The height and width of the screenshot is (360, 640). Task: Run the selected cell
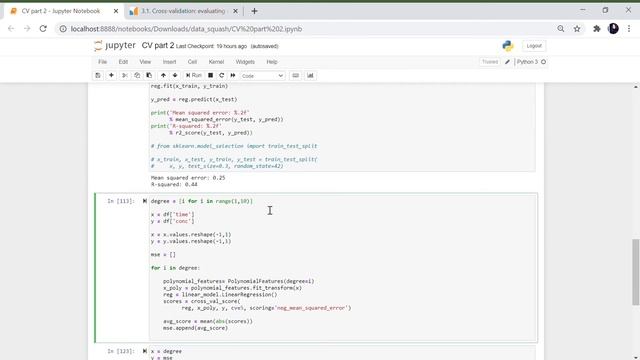(194, 76)
